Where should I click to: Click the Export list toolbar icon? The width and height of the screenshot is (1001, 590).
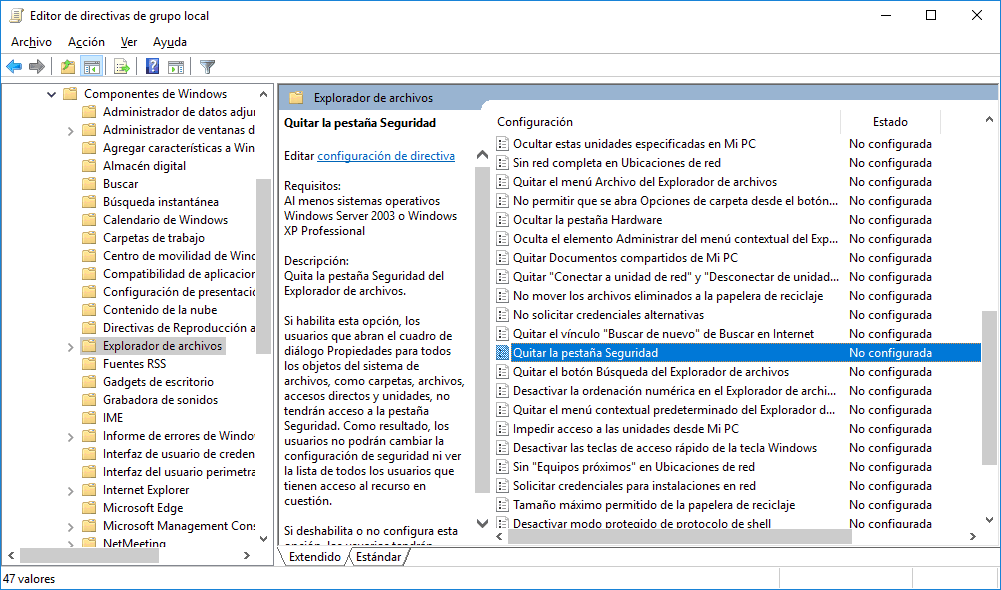(121, 66)
